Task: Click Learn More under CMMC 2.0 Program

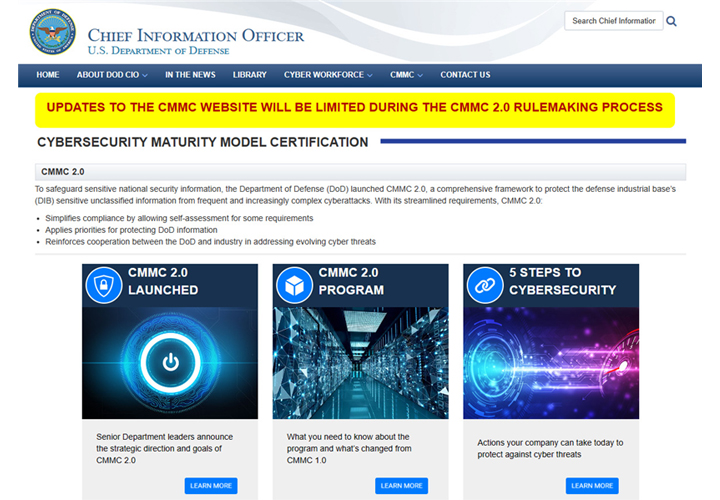Action: pyautogui.click(x=401, y=486)
